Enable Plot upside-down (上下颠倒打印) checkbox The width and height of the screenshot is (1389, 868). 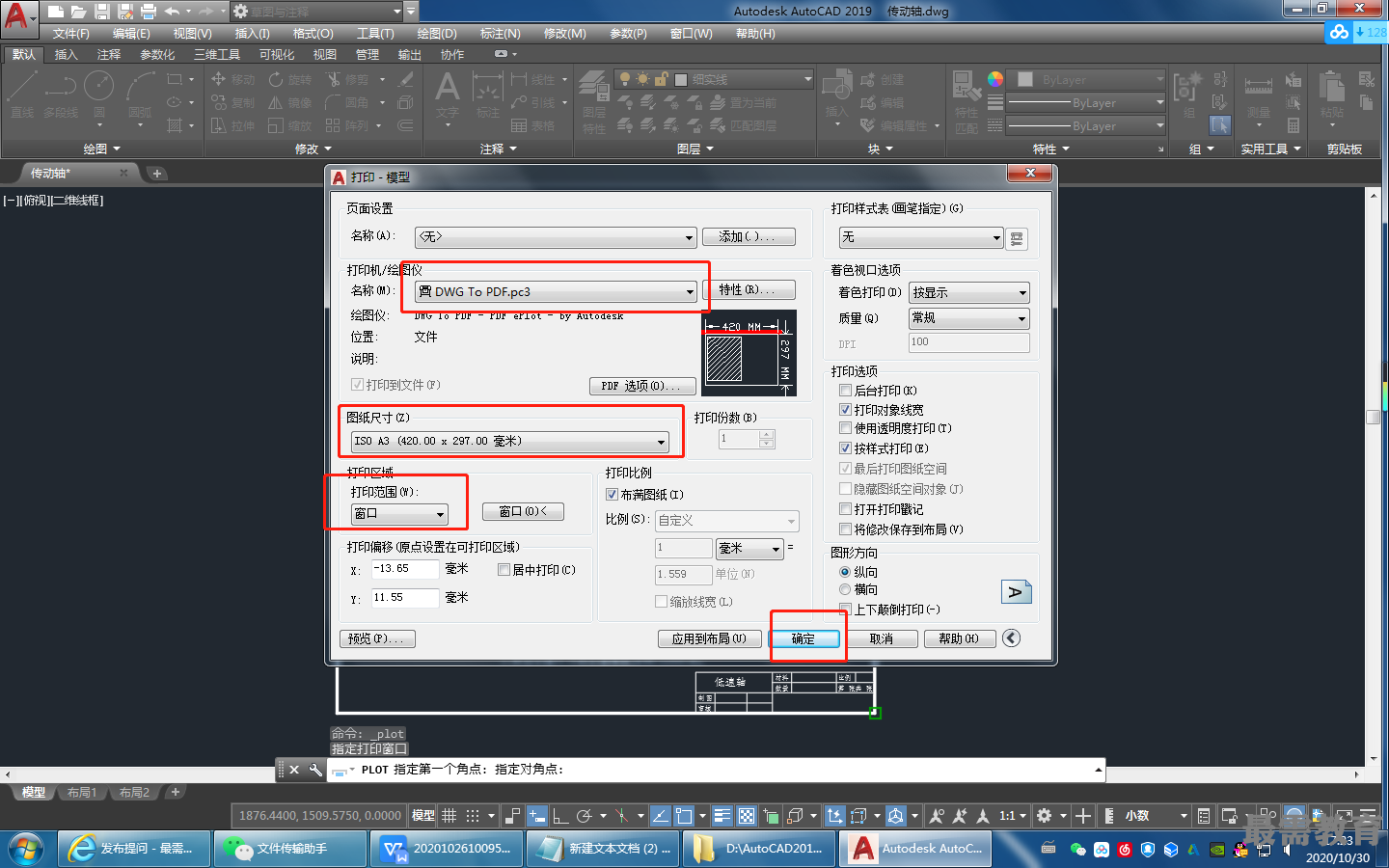845,610
